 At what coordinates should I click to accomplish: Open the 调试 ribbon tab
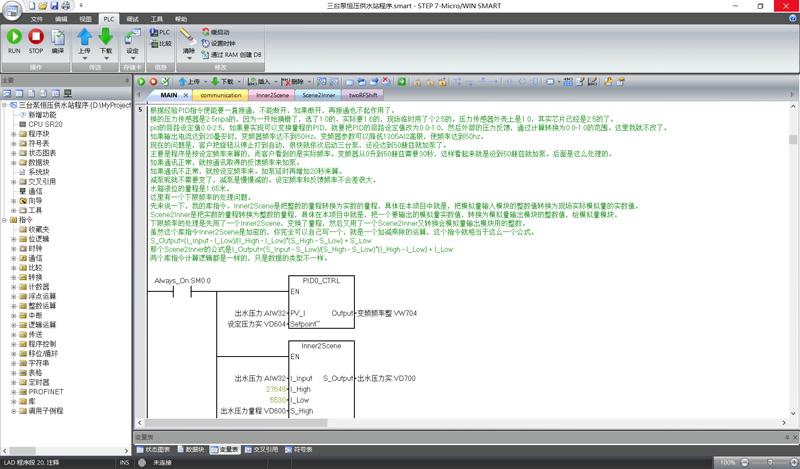point(133,19)
